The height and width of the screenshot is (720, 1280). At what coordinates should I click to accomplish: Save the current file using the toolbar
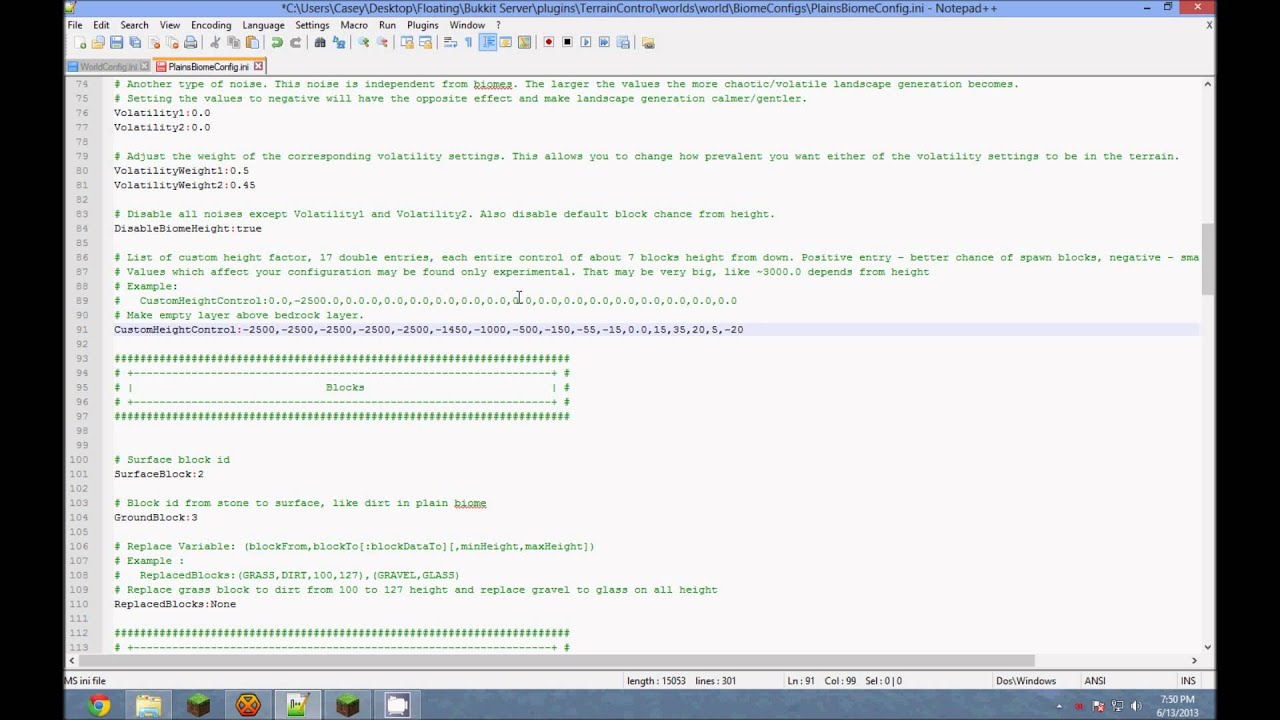coord(116,42)
